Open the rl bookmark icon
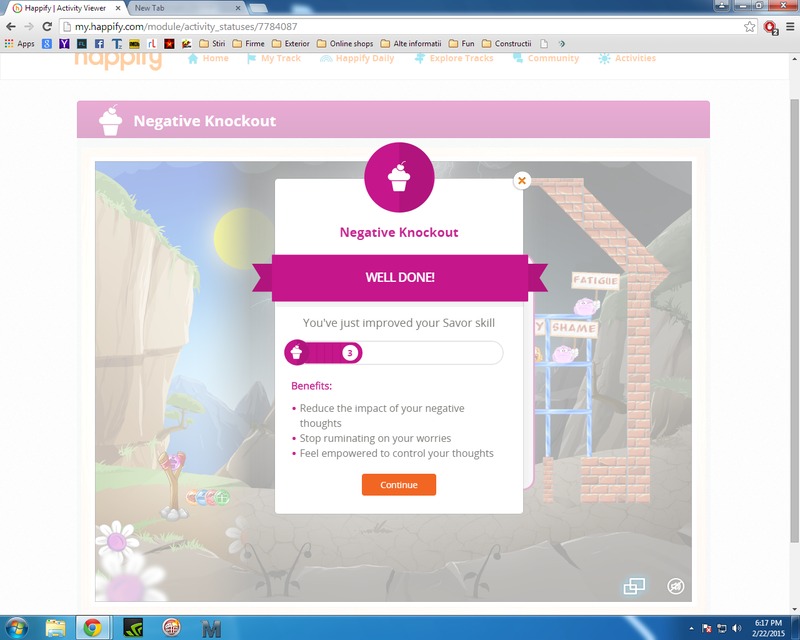Viewport: 800px width, 640px height. [x=152, y=43]
